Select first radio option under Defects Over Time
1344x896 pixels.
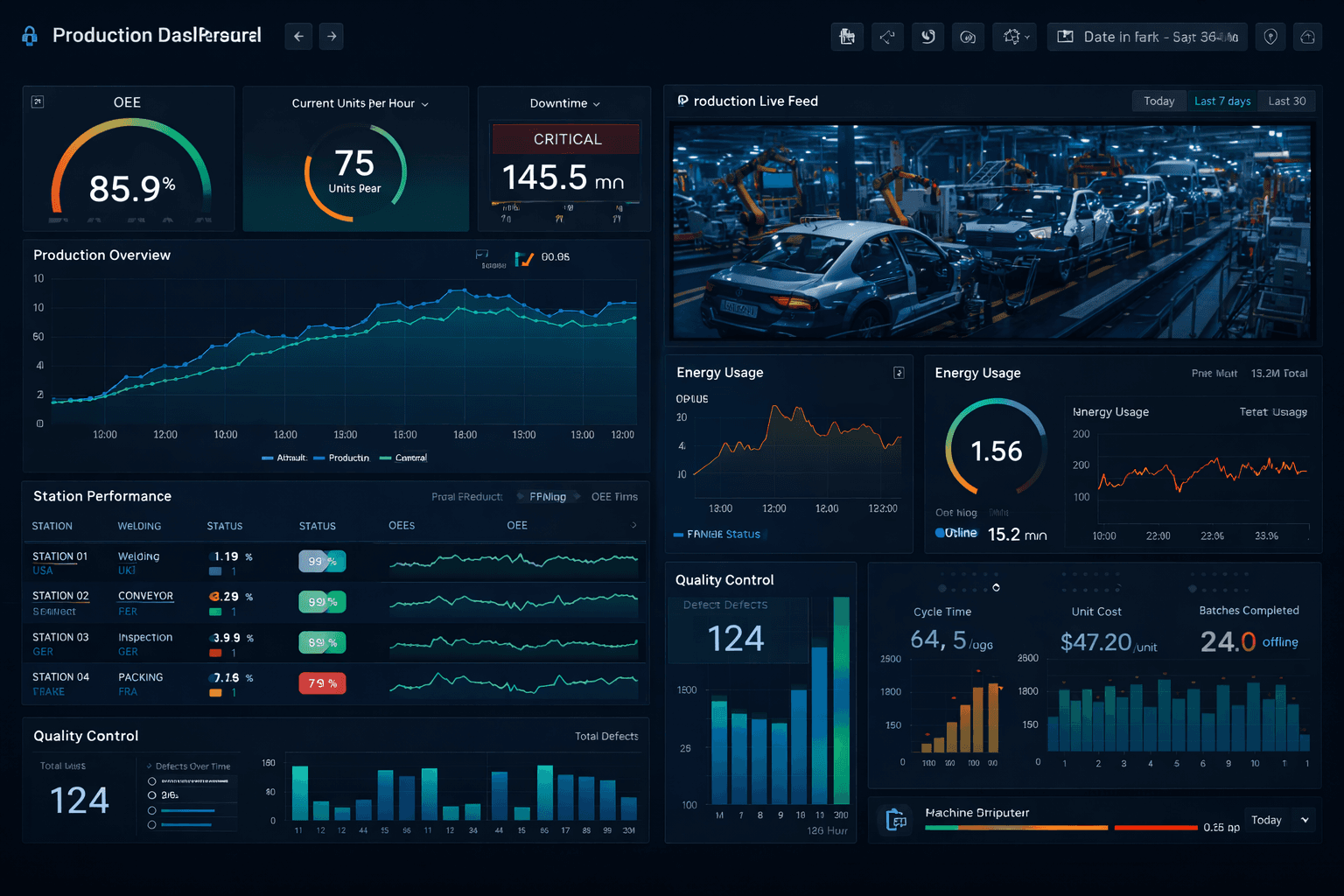tap(152, 781)
